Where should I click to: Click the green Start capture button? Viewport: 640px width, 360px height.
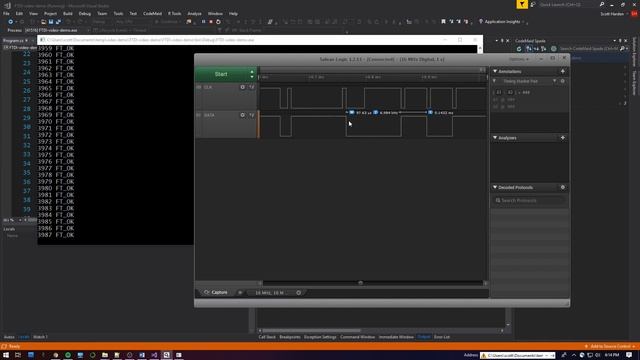point(221,74)
